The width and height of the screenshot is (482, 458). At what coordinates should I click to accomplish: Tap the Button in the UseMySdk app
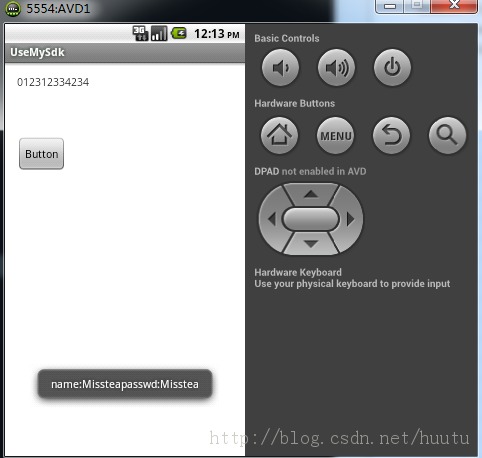coord(41,154)
